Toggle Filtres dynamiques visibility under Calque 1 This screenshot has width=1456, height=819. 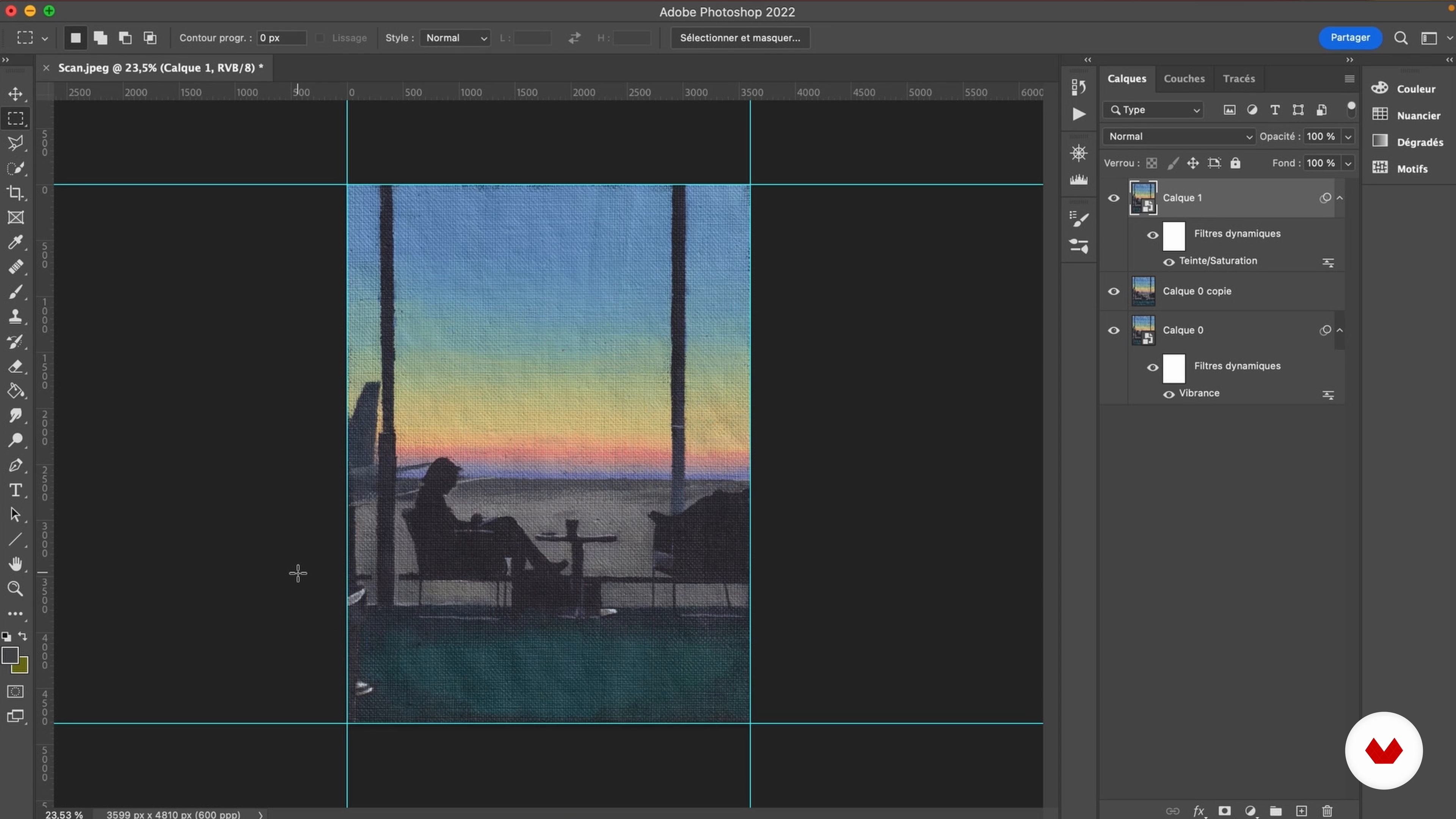[x=1153, y=235]
